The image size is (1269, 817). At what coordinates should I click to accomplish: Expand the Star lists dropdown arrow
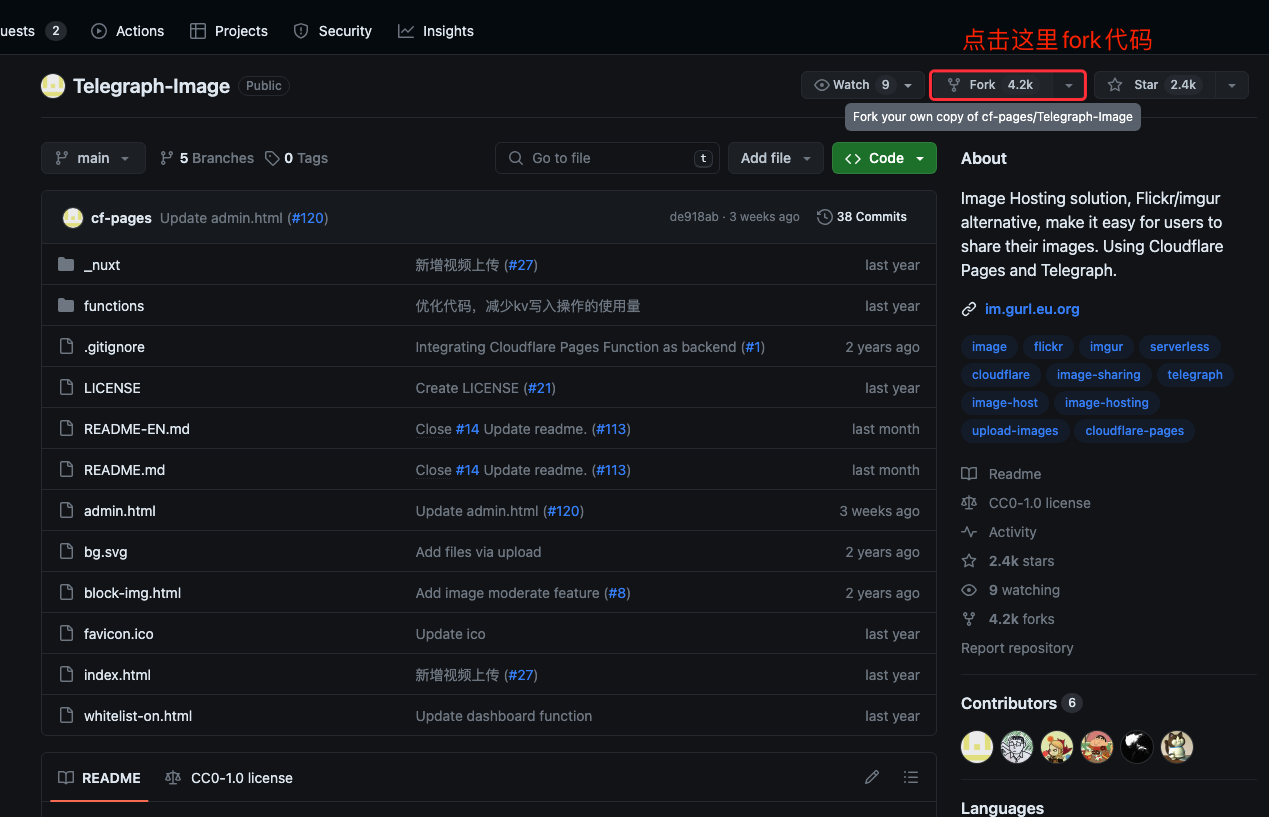coord(1232,85)
